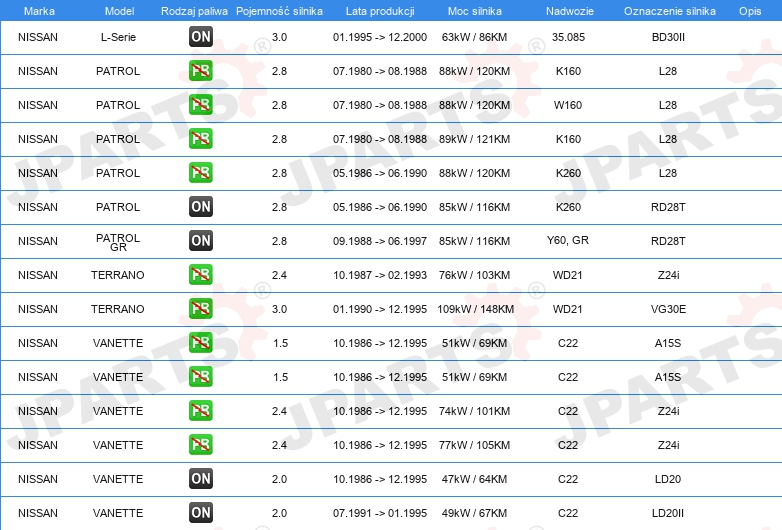Viewport: 782px width, 530px height.
Task: Select the PATROL GR model cell
Action: point(118,242)
